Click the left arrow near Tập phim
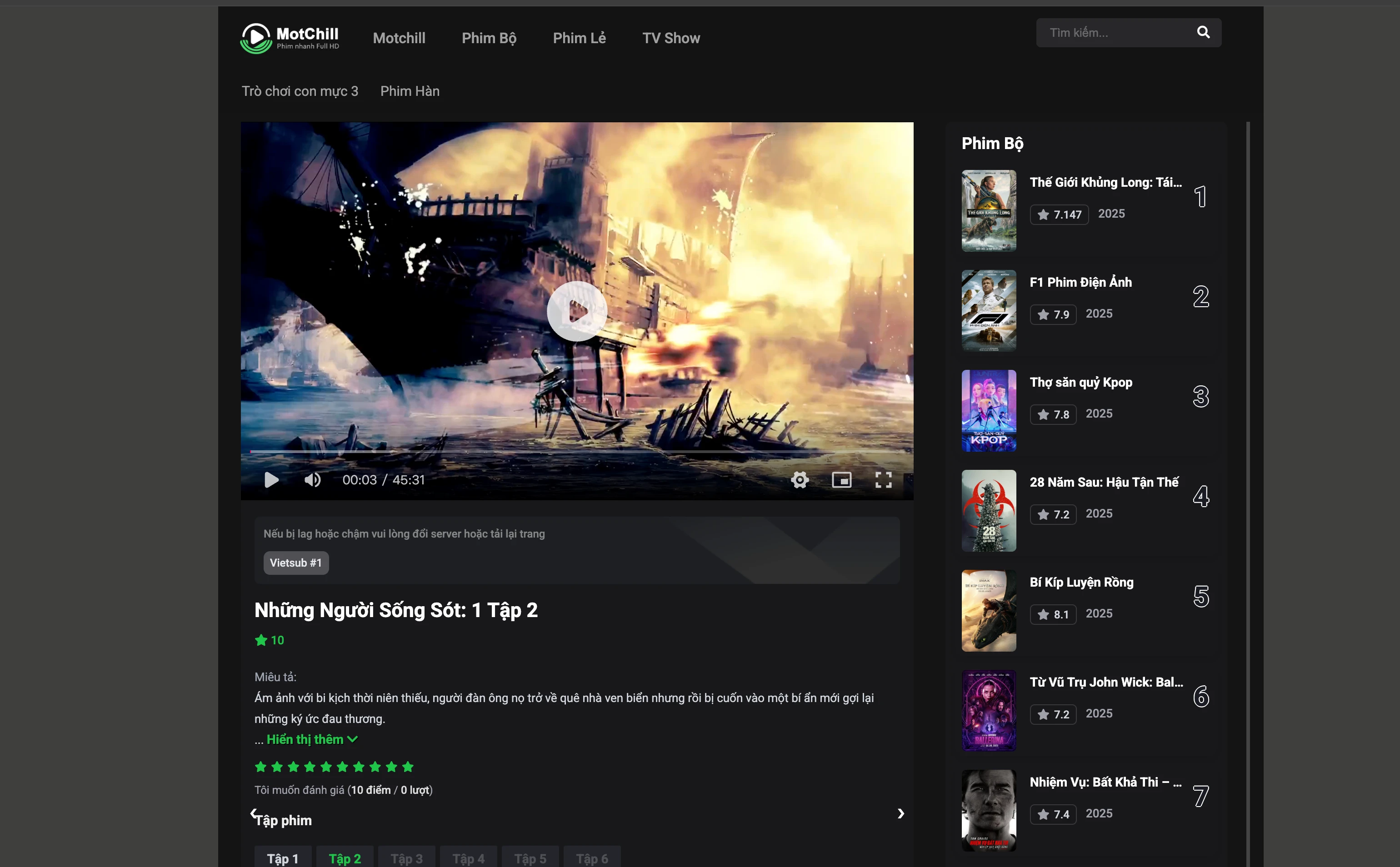 coord(254,813)
